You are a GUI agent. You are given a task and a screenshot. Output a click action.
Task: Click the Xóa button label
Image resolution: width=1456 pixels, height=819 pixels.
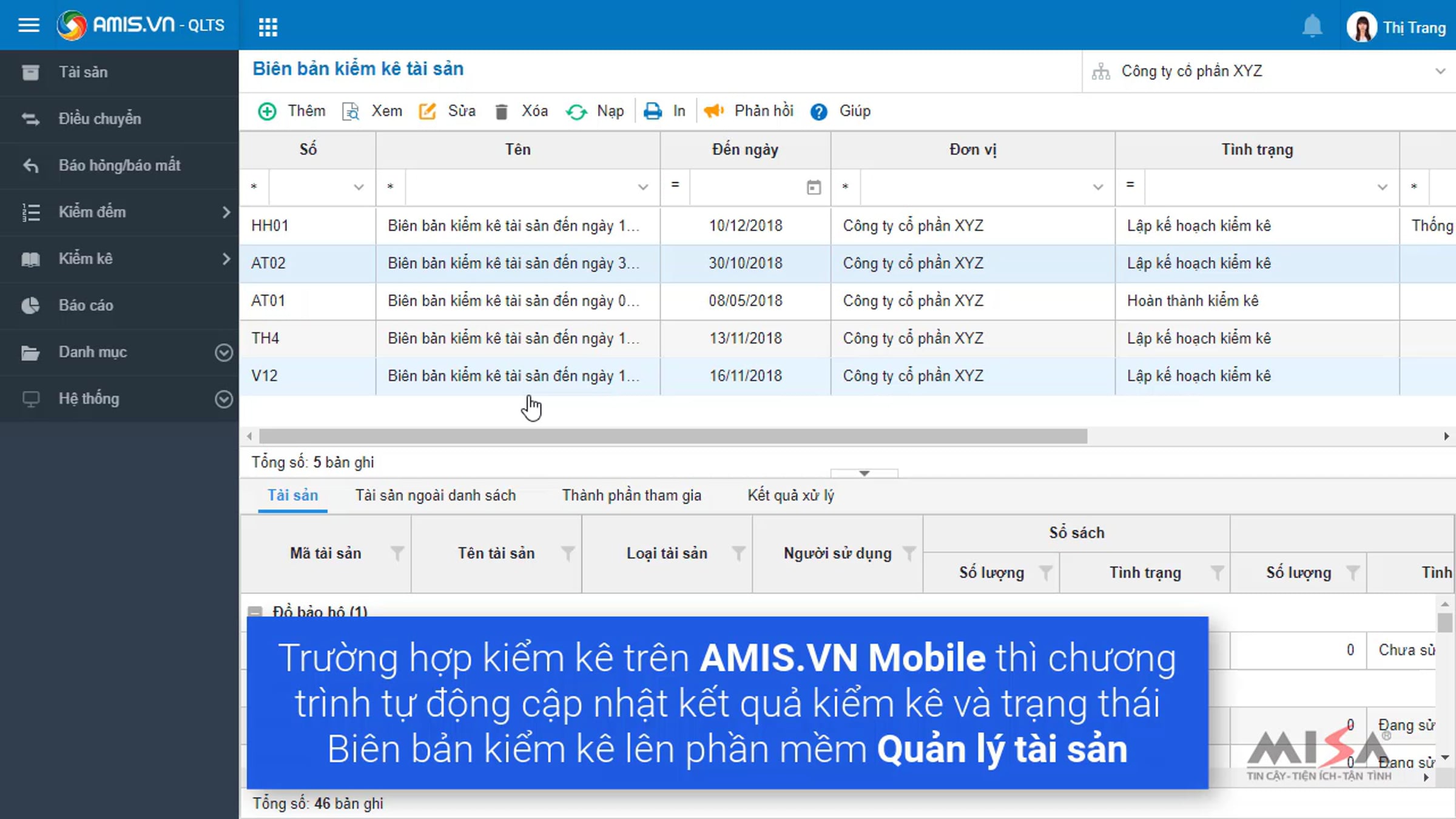(x=534, y=111)
